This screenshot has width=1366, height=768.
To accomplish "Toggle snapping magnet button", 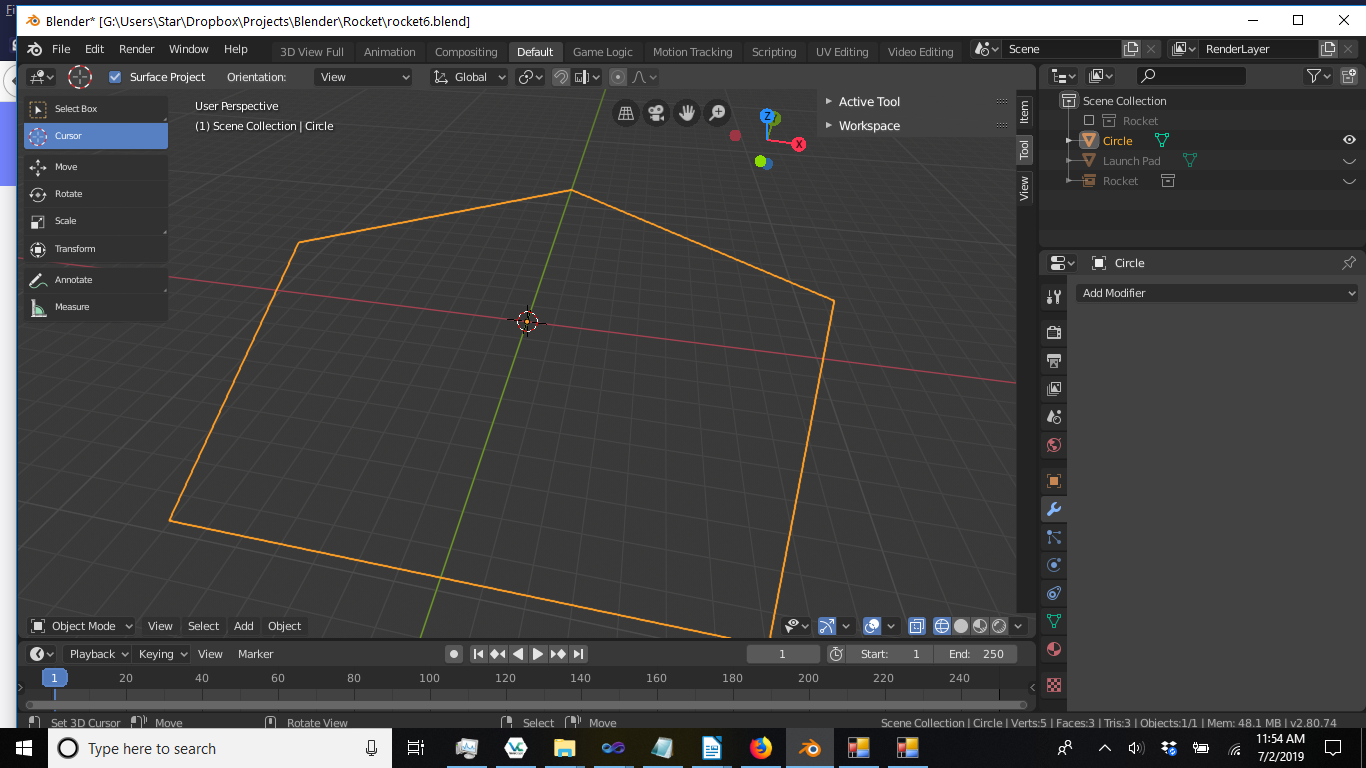I will pos(561,77).
